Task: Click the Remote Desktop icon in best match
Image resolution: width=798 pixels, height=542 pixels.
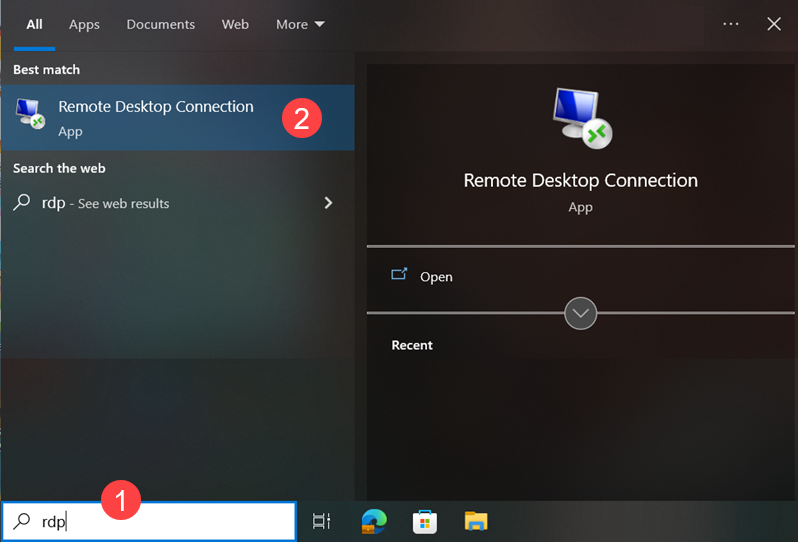Action: (30, 113)
